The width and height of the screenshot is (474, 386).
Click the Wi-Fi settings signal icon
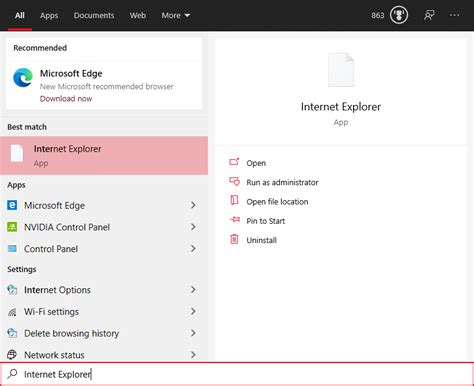12,312
